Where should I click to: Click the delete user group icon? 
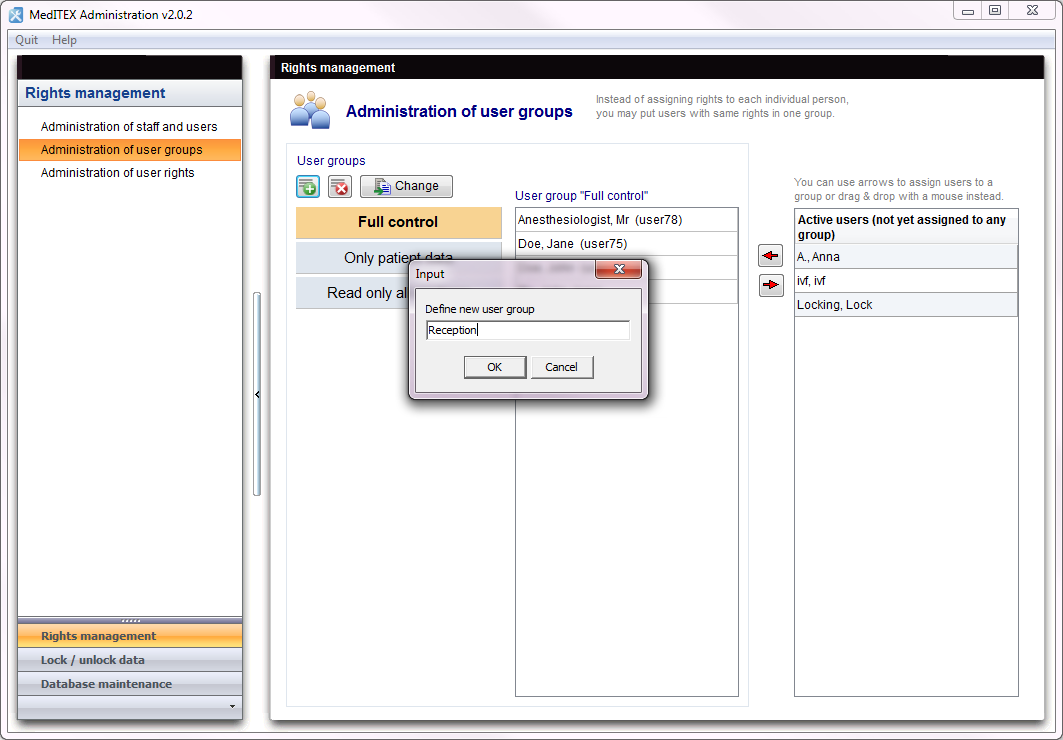340,186
